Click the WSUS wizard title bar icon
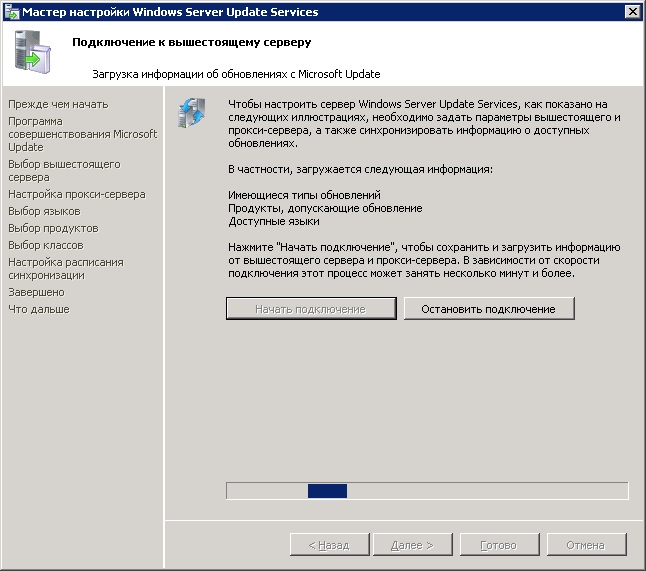 pos(12,12)
